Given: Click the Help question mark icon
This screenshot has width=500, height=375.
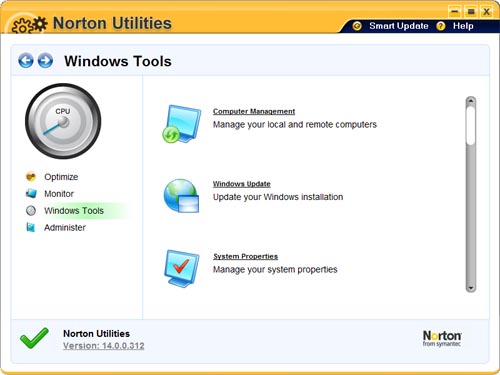Looking at the screenshot, I should 441,26.
